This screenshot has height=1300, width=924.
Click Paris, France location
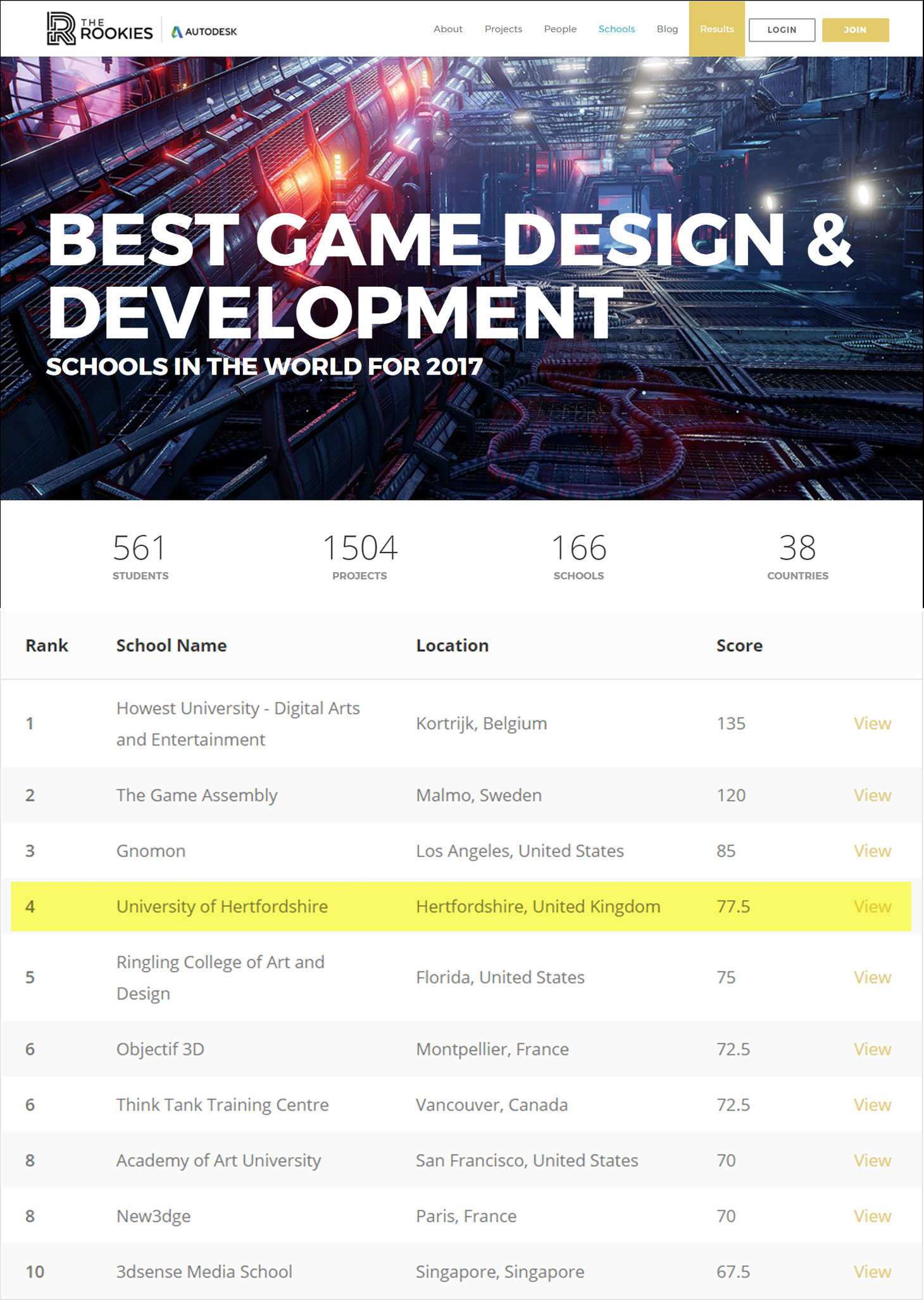[x=466, y=1216]
